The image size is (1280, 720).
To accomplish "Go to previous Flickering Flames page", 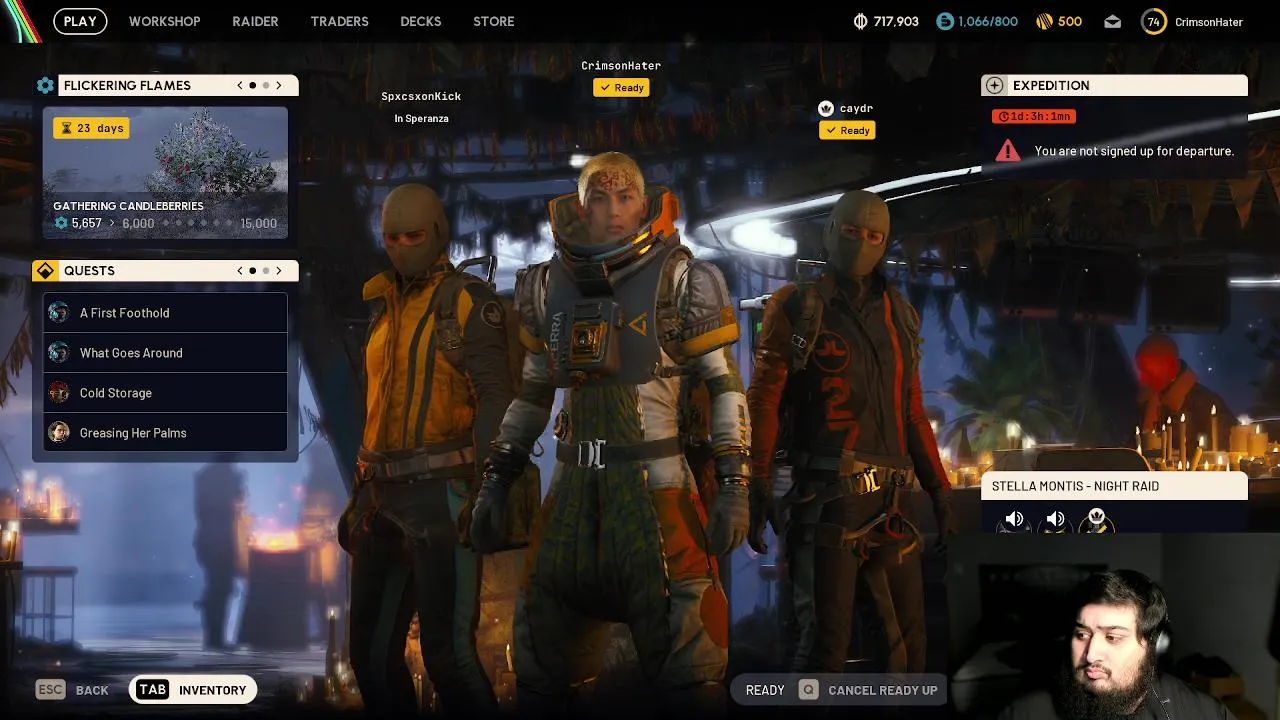I will point(240,85).
